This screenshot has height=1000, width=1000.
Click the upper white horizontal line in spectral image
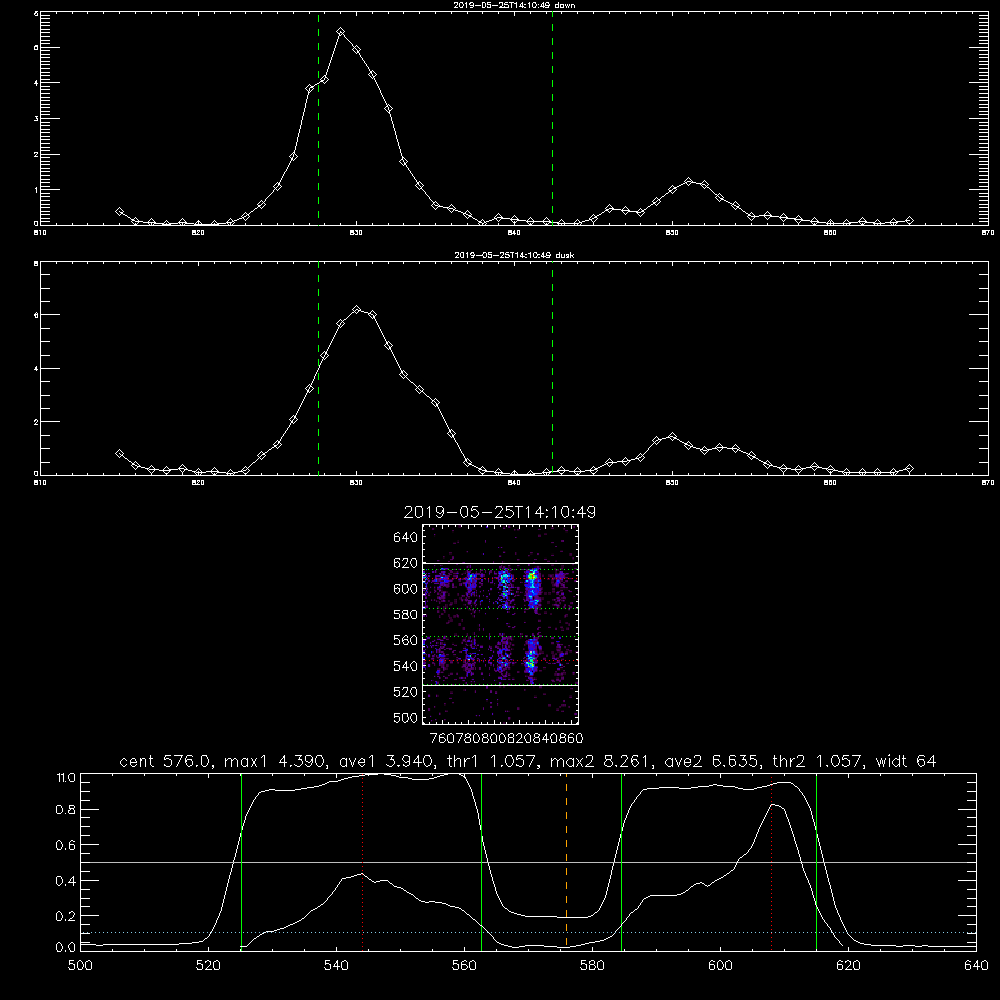pos(501,563)
